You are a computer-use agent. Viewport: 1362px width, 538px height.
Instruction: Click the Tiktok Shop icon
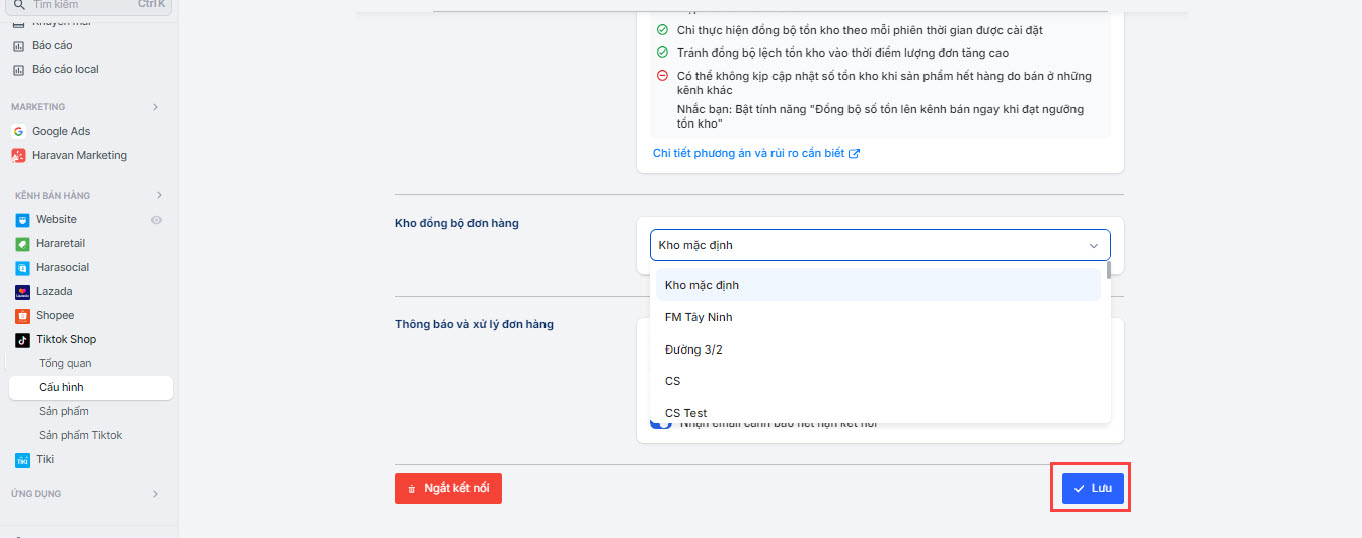(22, 339)
